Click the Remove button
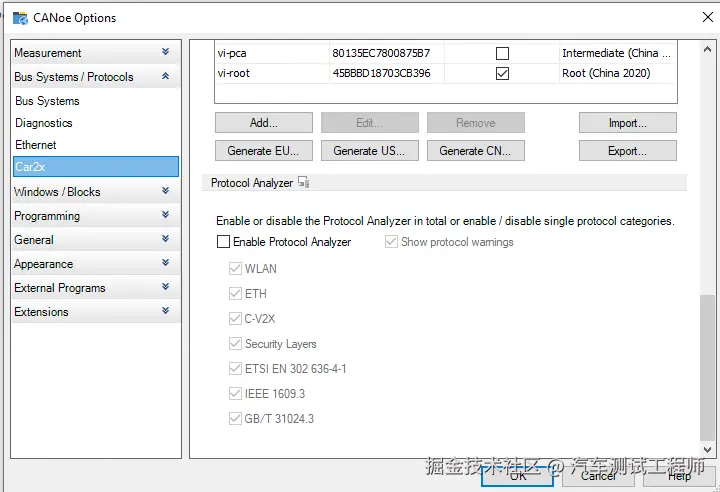720x492 pixels. coord(476,123)
